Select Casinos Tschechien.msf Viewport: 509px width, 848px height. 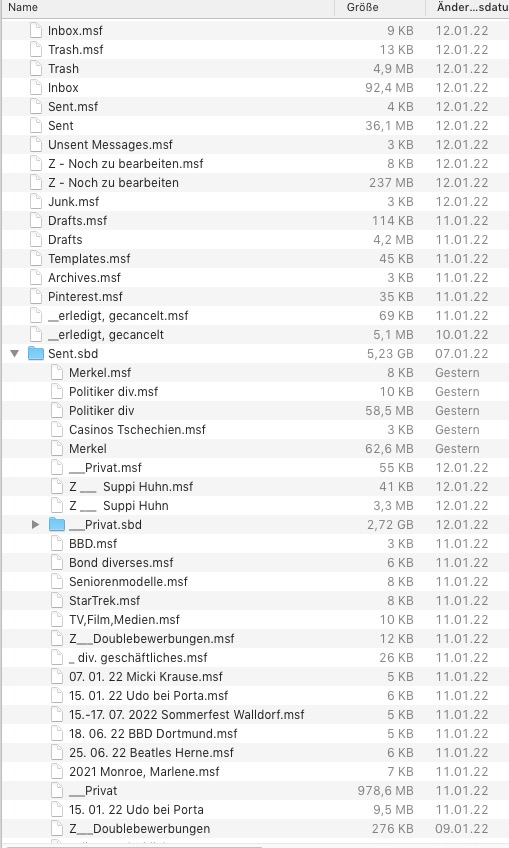137,430
